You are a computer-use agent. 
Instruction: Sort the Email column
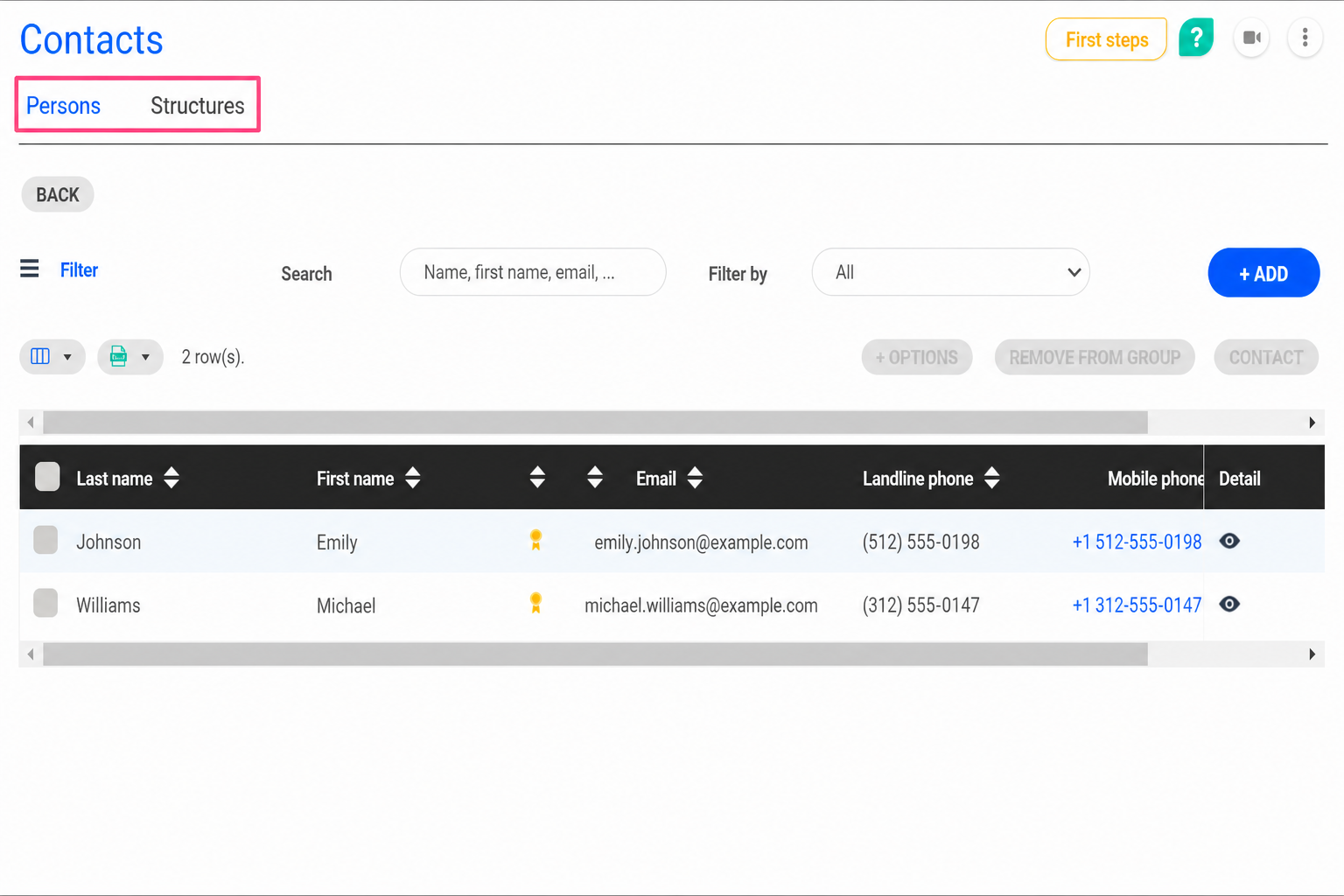(x=695, y=478)
